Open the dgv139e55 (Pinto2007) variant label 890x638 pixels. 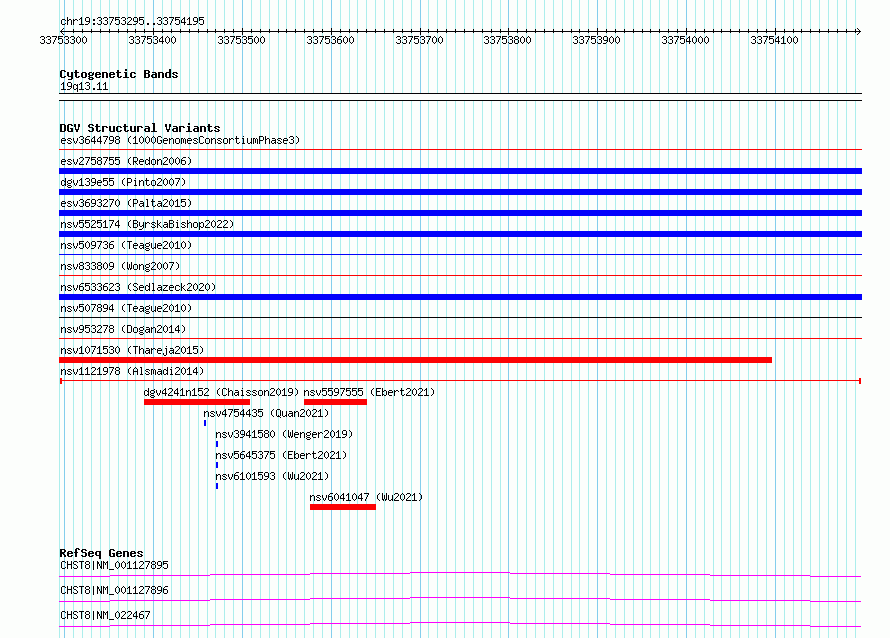(123, 182)
